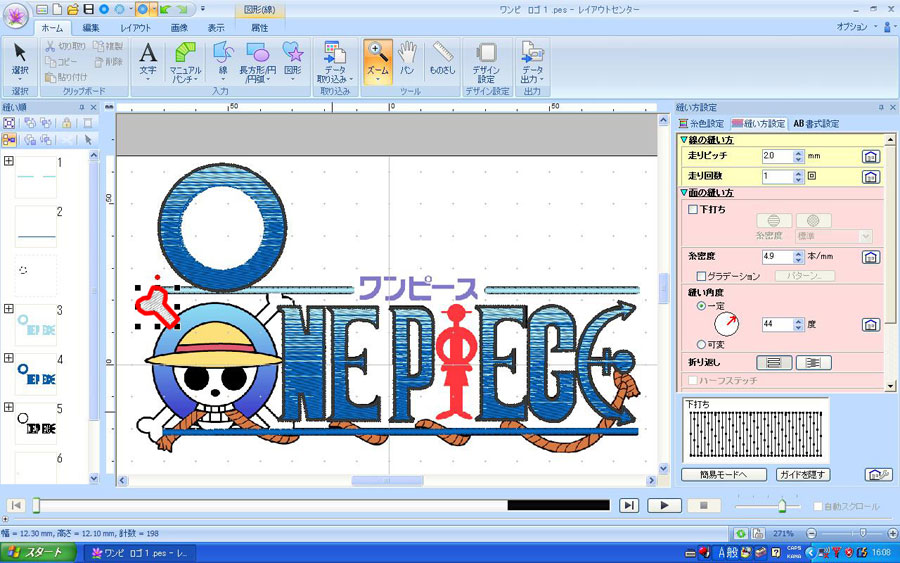Viewport: 900px width, 563px height.
Task: Open the レイアウト ribbon tab
Action: (x=136, y=28)
